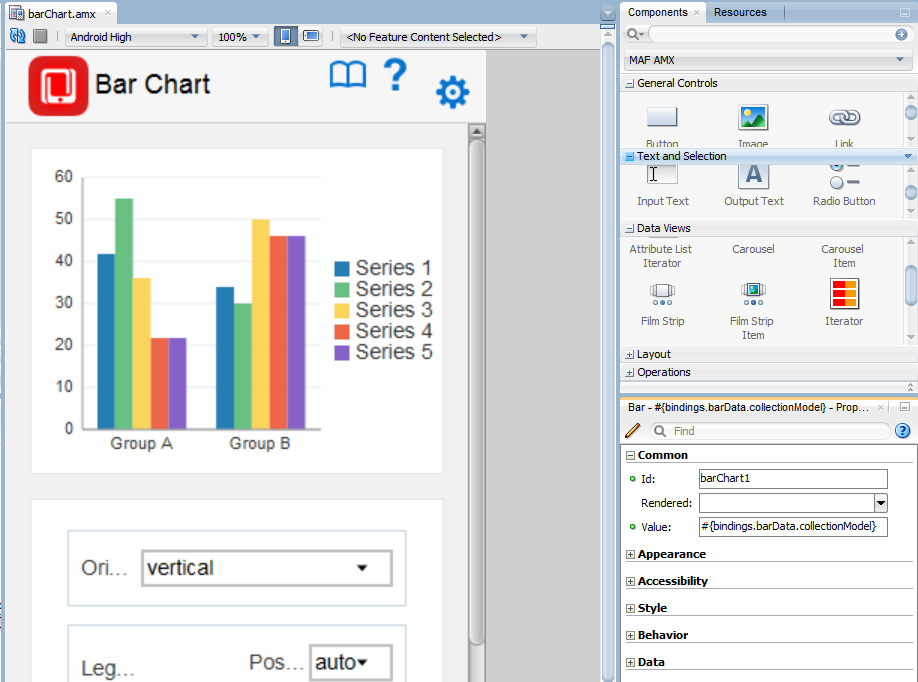Click the Series 5 purple legend swatch

(x=342, y=352)
